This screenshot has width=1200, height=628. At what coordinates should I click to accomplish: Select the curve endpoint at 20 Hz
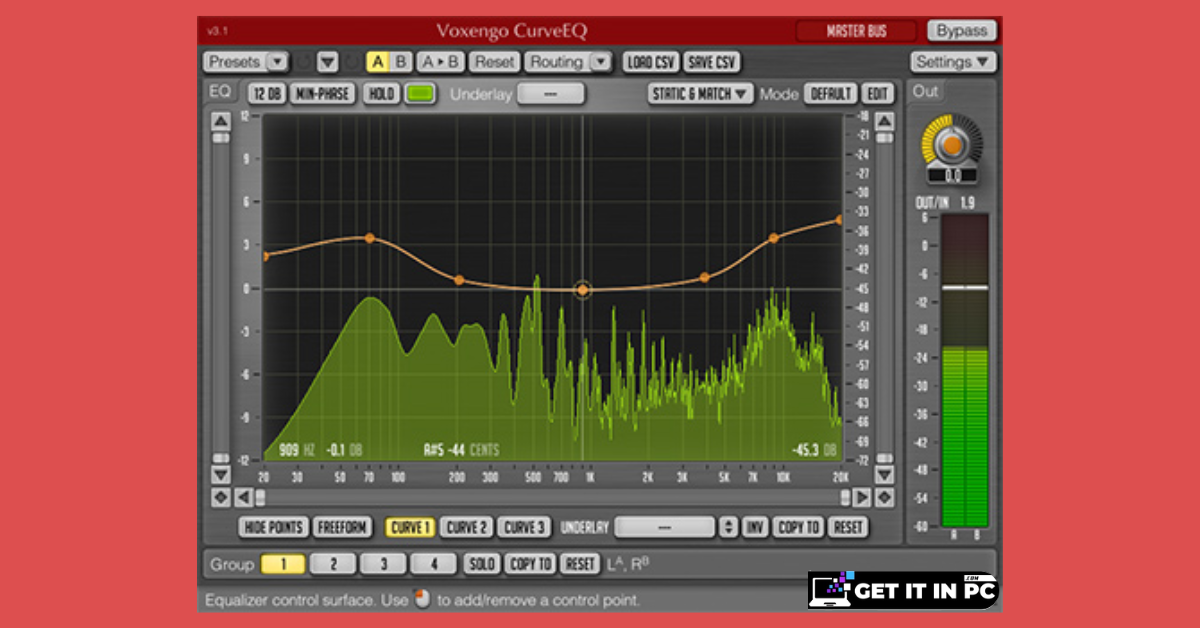(x=265, y=256)
